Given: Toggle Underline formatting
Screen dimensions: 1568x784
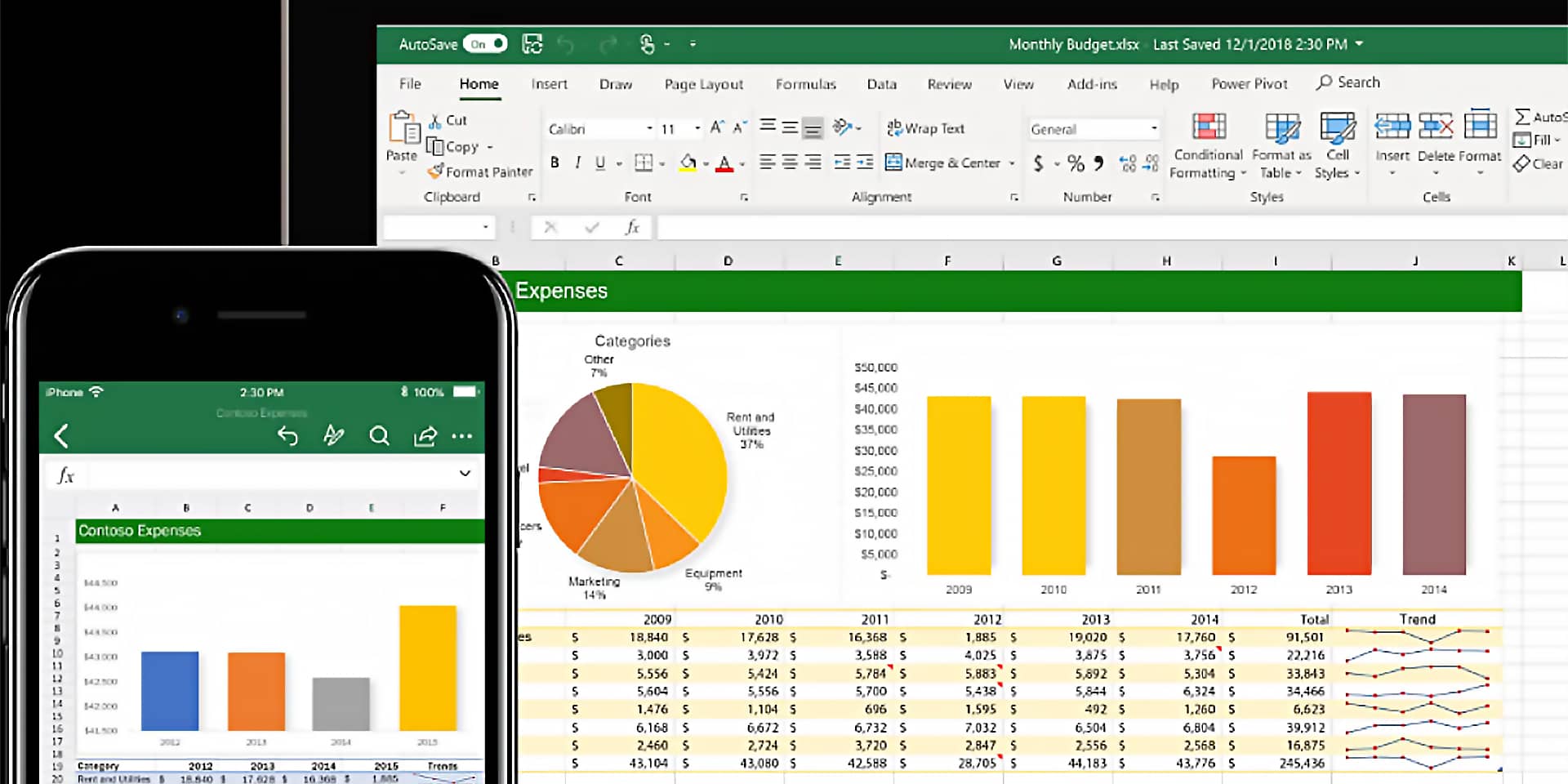Looking at the screenshot, I should [x=600, y=163].
